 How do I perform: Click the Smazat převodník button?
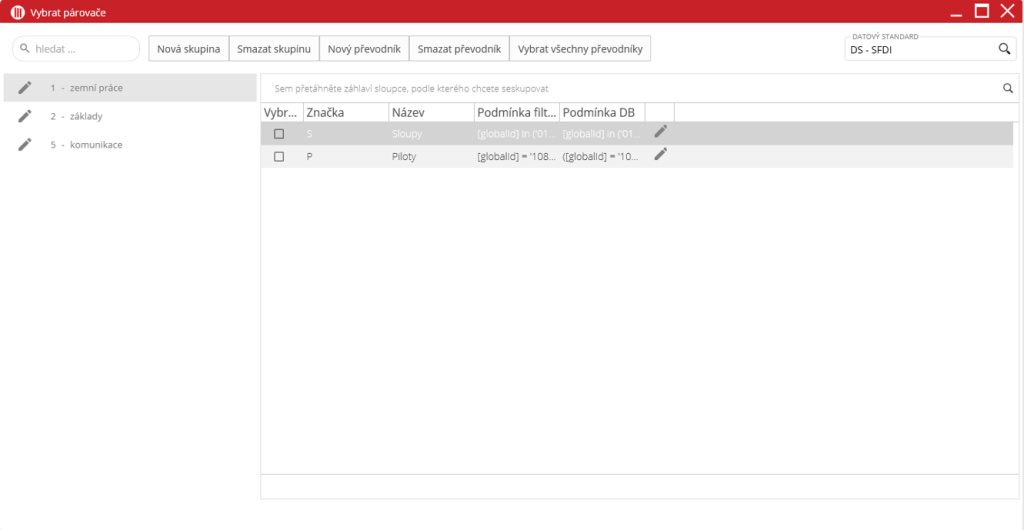459,49
